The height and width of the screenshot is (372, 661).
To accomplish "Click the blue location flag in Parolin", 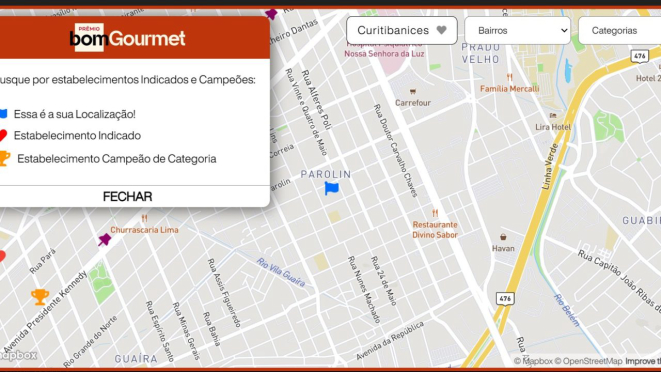I will point(331,188).
